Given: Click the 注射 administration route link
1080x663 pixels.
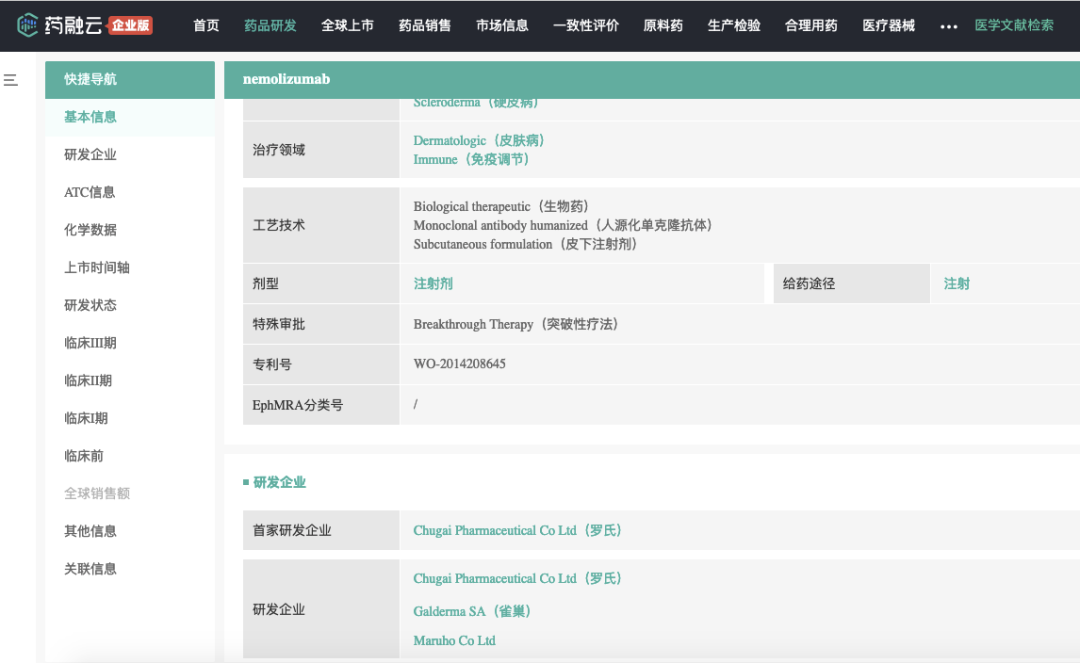Looking at the screenshot, I should click(956, 284).
